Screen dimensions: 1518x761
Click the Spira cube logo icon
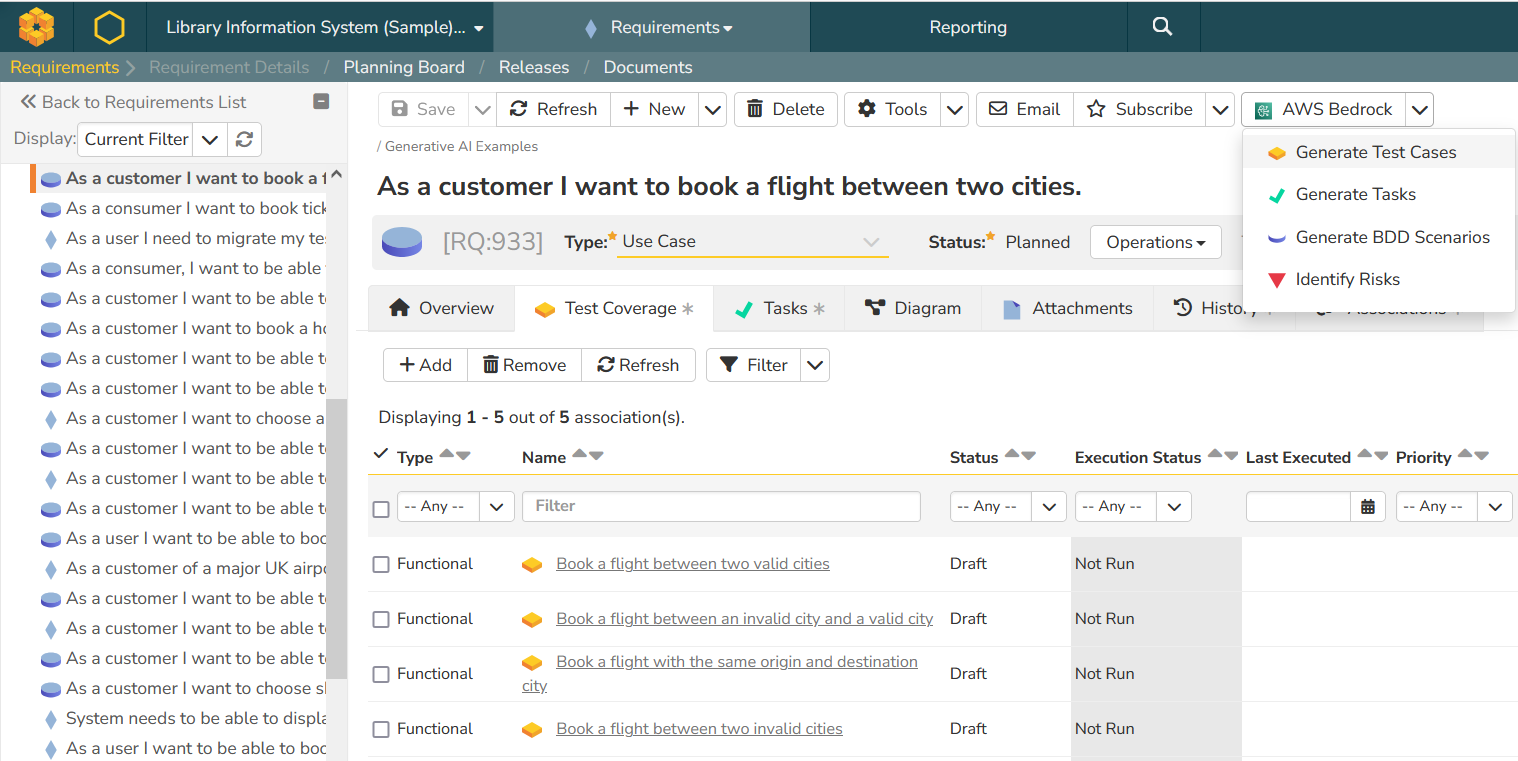(x=36, y=27)
